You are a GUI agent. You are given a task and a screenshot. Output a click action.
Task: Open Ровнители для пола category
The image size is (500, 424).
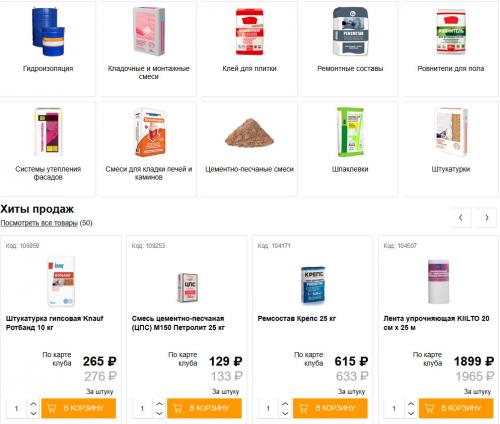pos(451,49)
